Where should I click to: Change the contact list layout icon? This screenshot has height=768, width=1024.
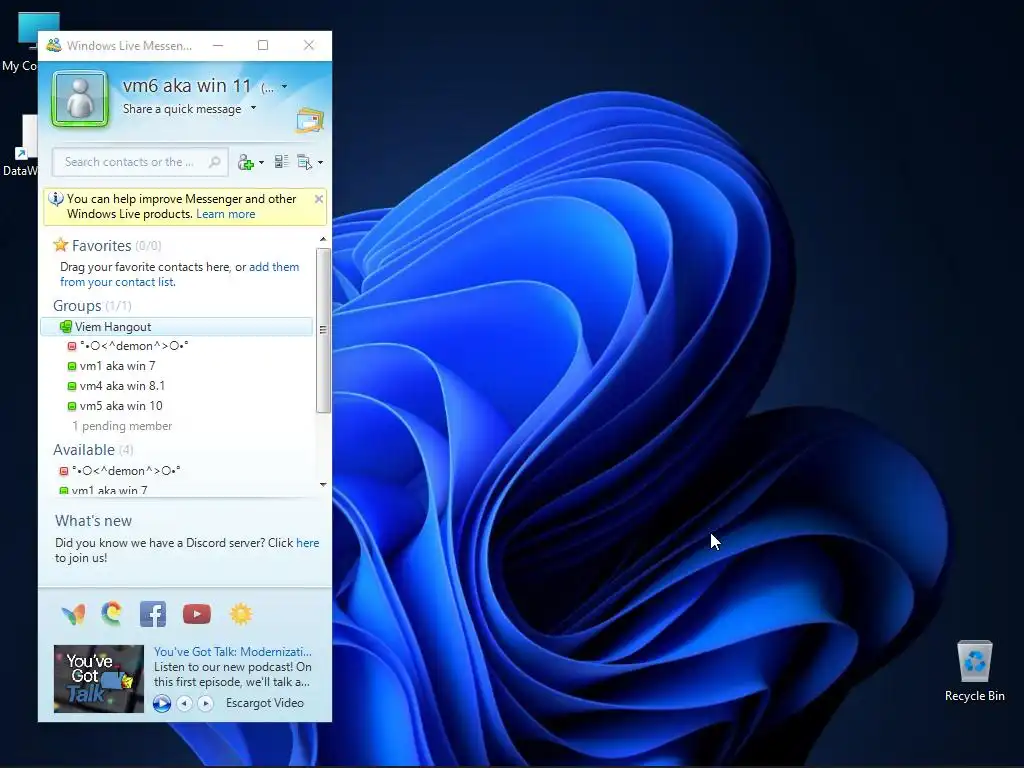click(x=281, y=161)
